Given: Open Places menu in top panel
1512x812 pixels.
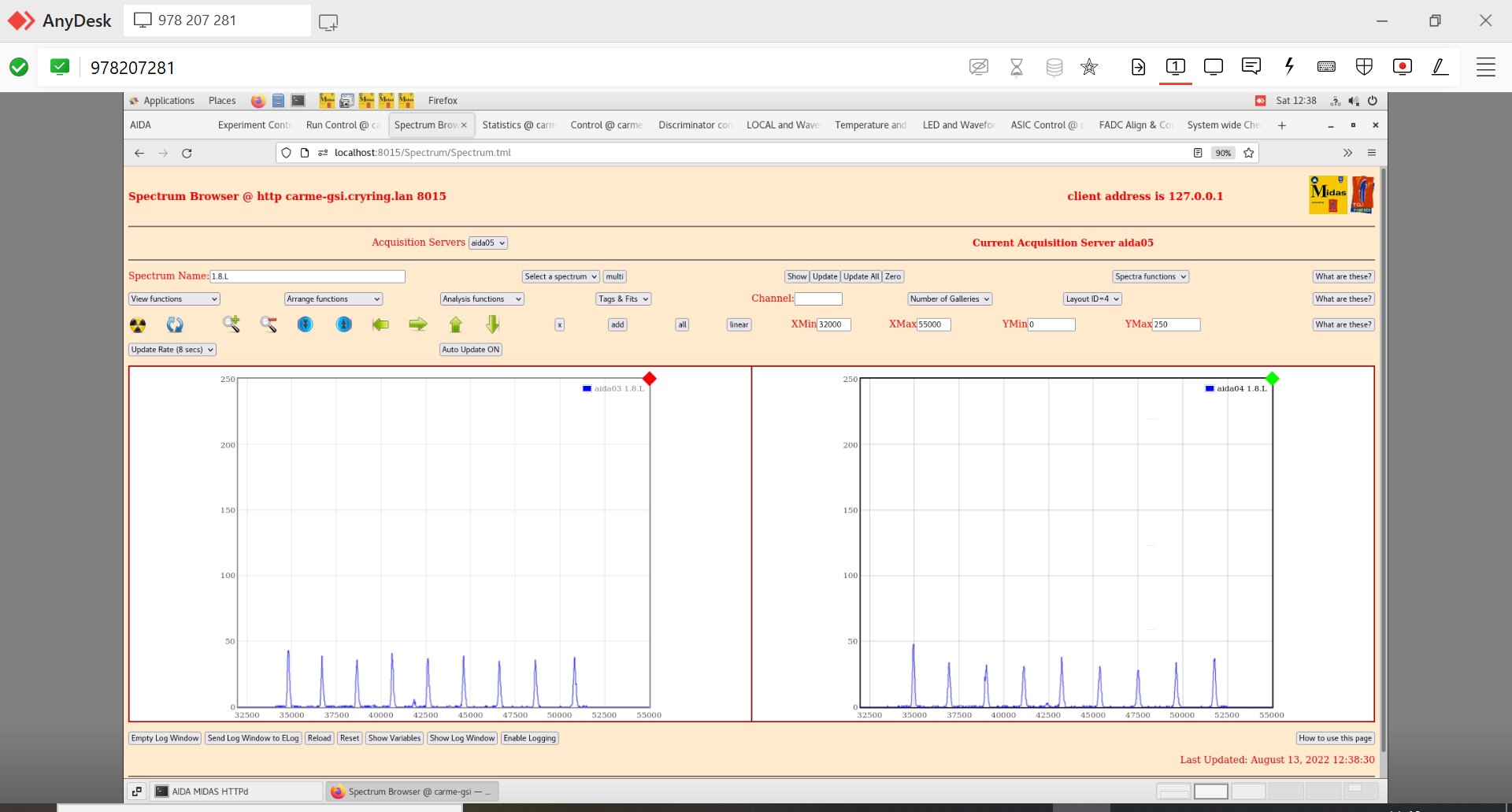Looking at the screenshot, I should 222,101.
